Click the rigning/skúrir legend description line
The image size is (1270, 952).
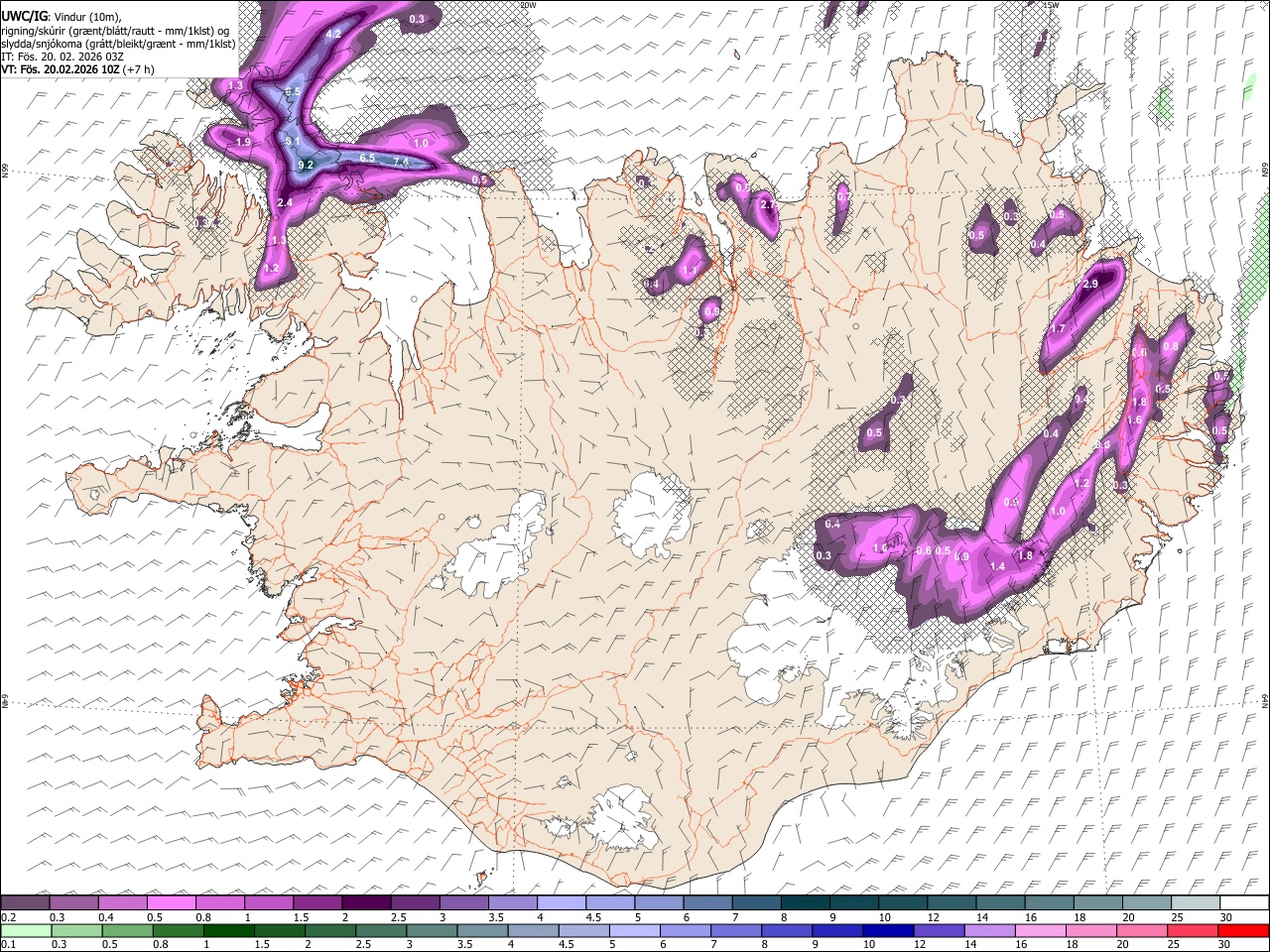(115, 30)
